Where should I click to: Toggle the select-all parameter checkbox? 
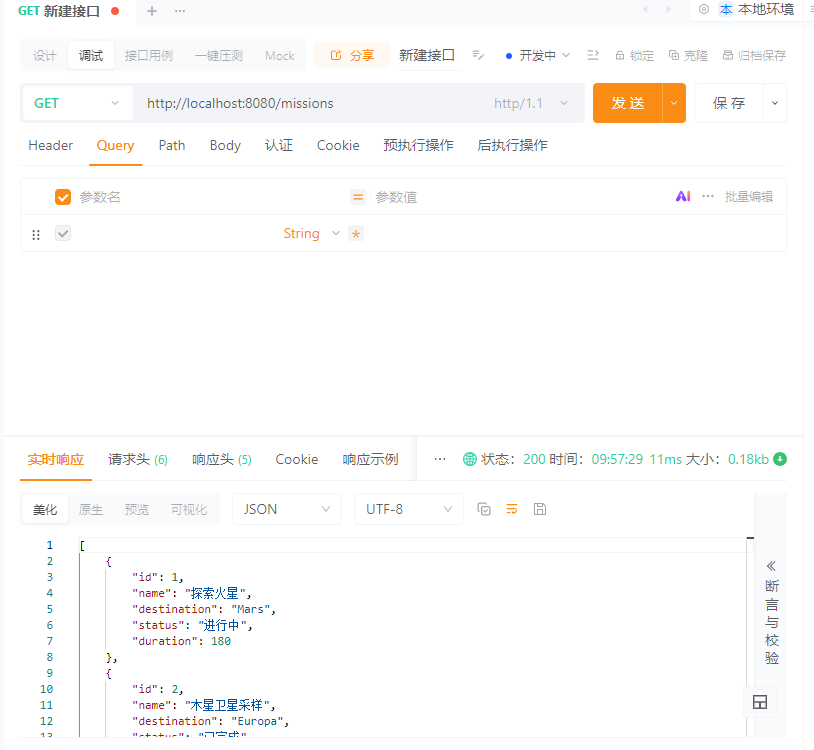coord(63,197)
